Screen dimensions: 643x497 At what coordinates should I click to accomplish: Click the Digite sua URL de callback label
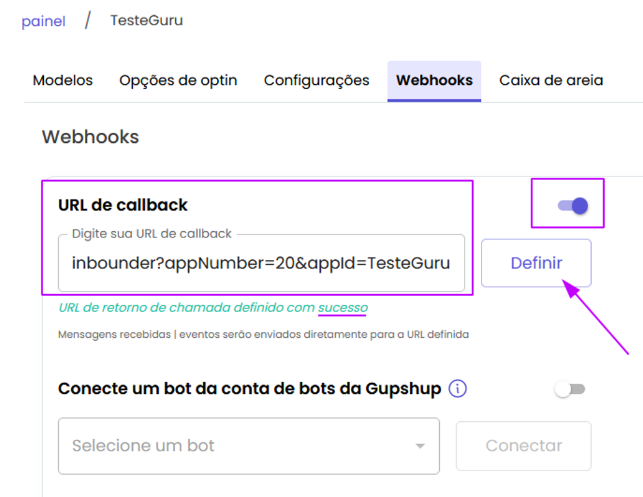pyautogui.click(x=152, y=233)
